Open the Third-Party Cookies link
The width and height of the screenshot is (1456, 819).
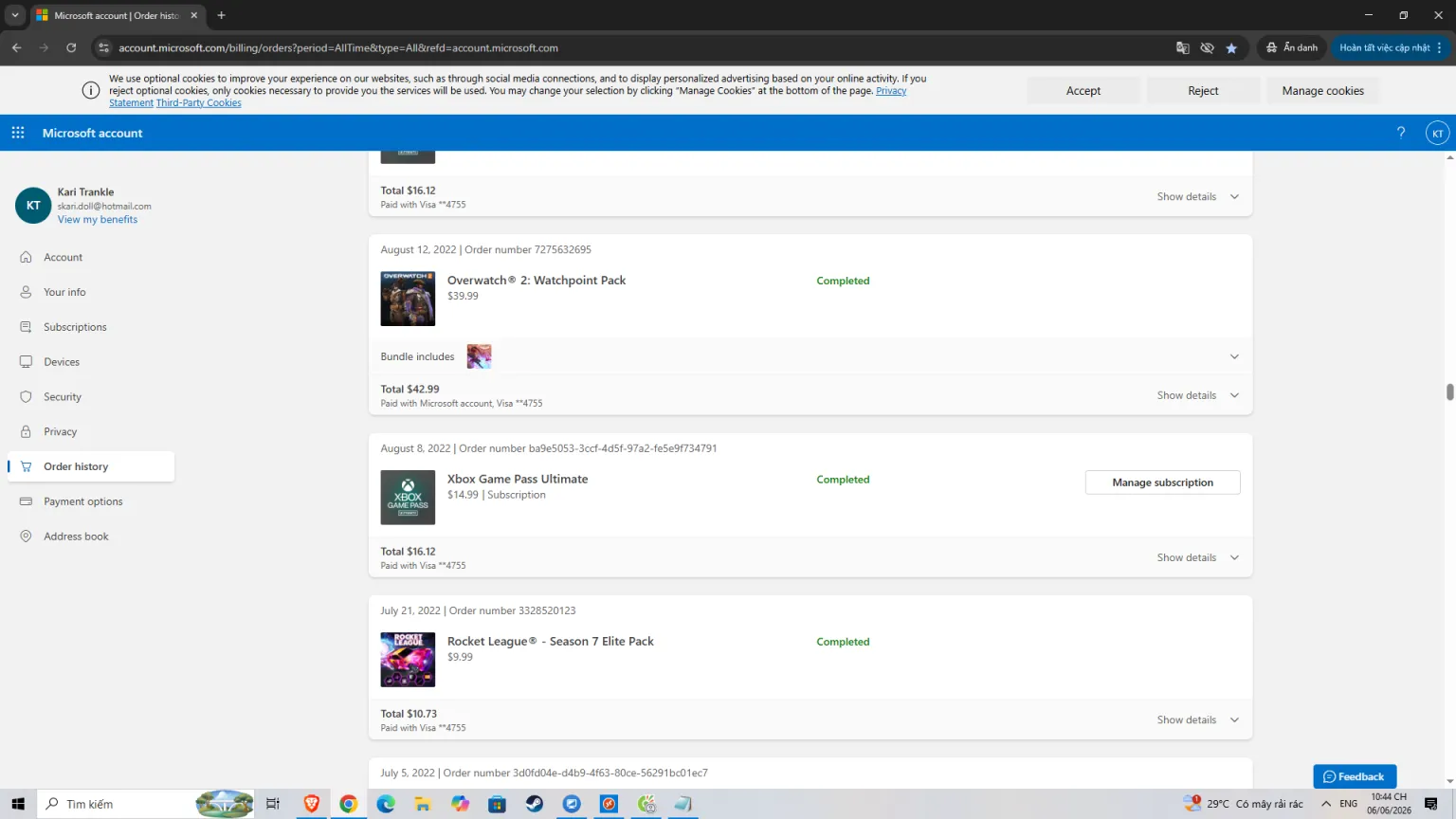click(x=199, y=103)
